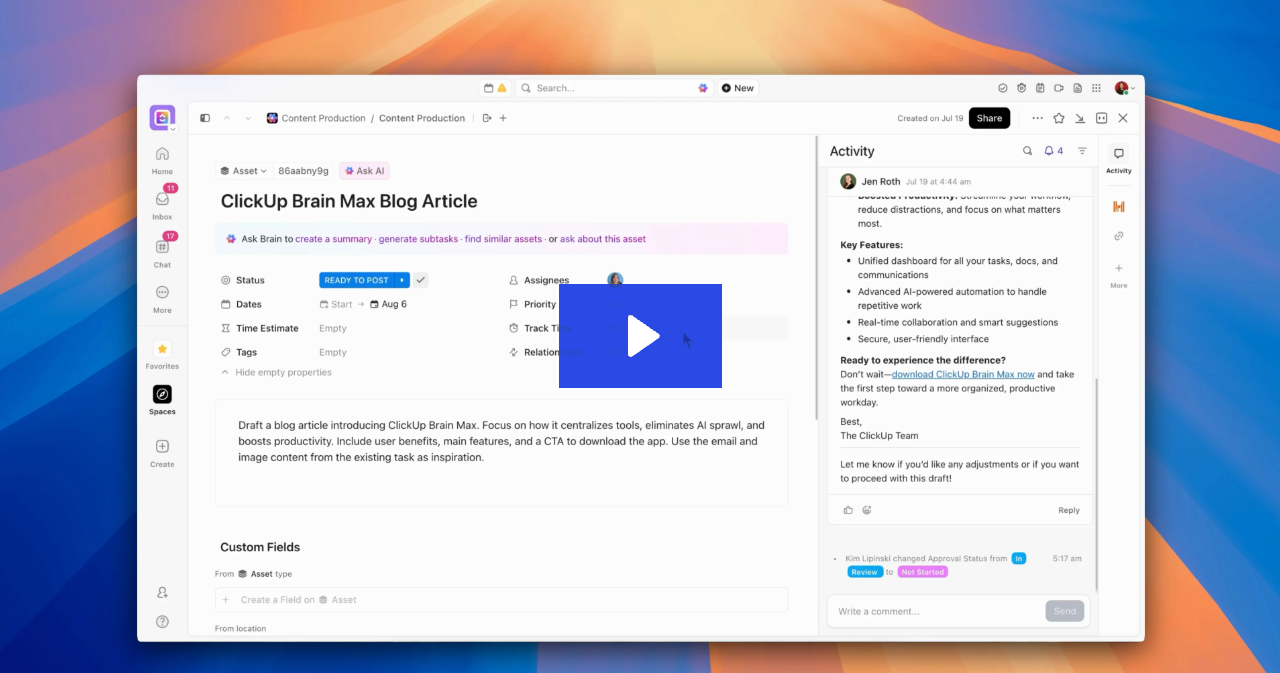Open the invite people icon
Viewport: 1280px width, 673px height.
[162, 593]
